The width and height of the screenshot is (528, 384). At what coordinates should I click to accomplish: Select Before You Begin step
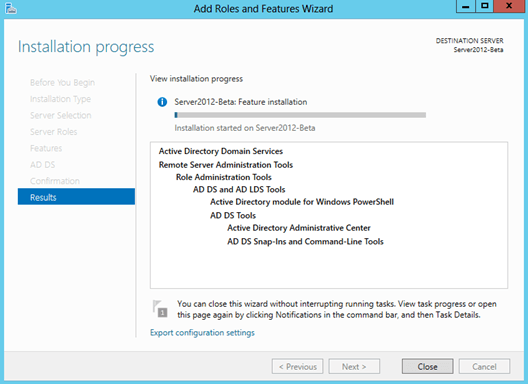62,83
